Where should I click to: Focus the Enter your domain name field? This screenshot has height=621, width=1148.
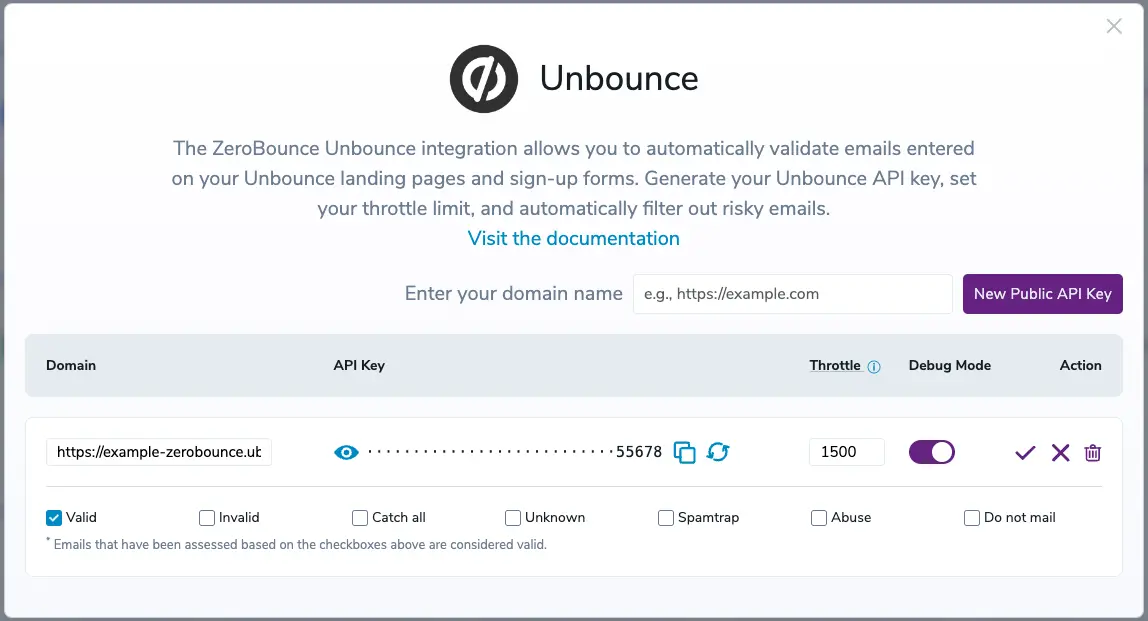tap(792, 294)
